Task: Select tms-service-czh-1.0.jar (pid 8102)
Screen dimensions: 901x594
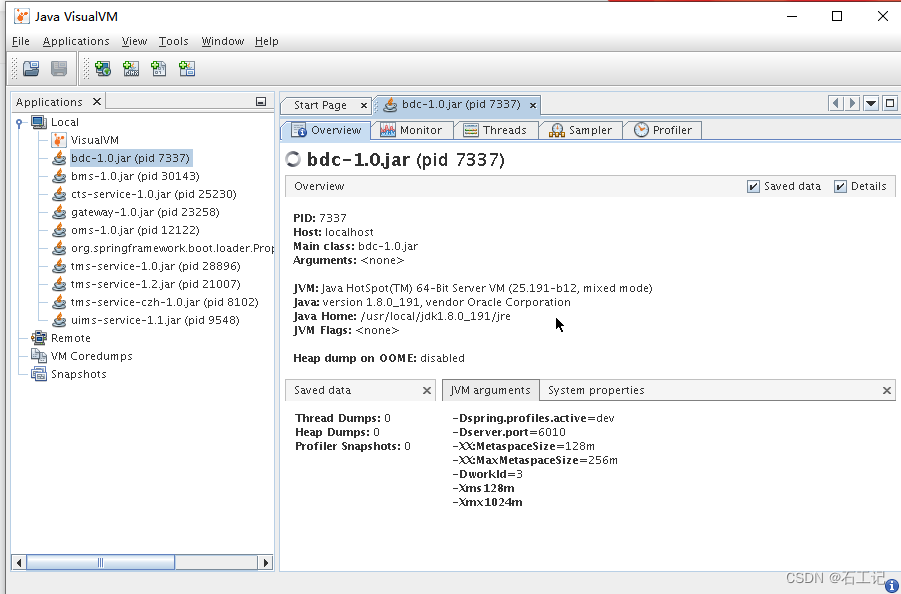Action: pos(164,302)
